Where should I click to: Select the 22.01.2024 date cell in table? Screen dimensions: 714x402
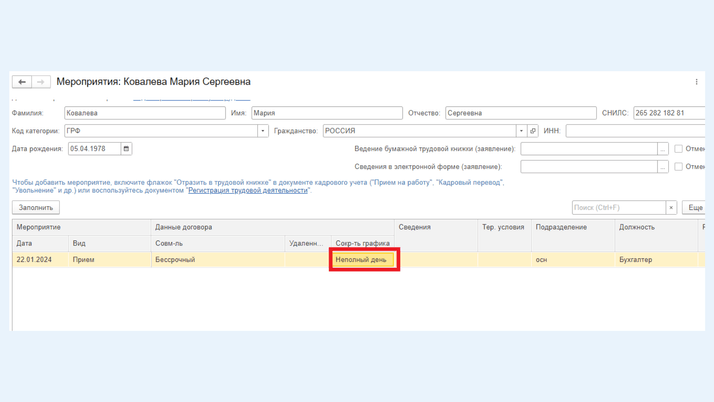tap(38, 260)
